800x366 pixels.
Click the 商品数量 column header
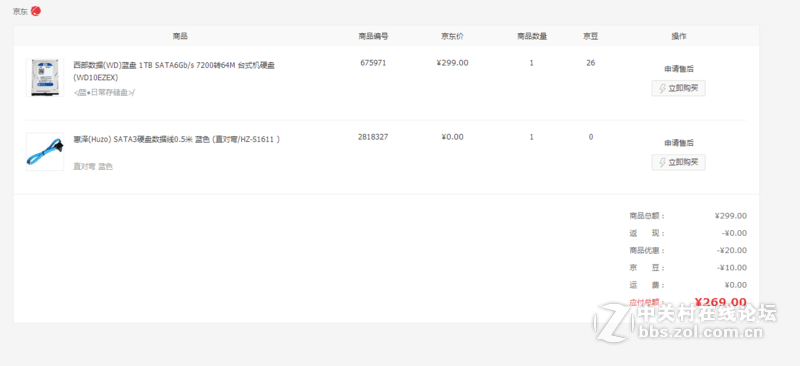(532, 36)
